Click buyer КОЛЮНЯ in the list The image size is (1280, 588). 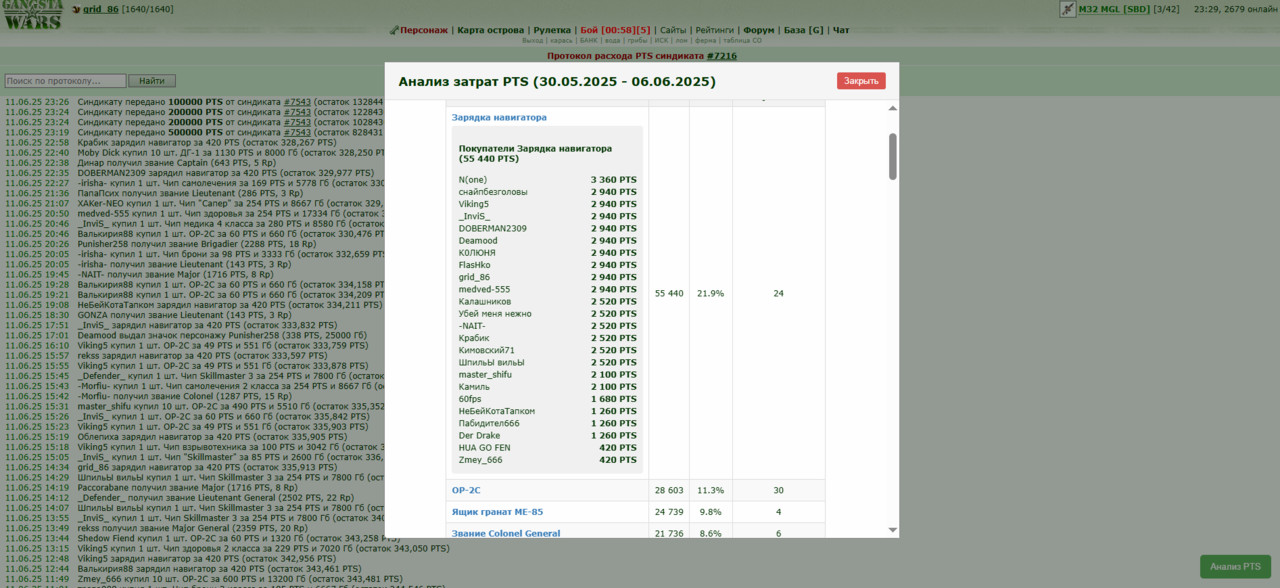point(478,253)
